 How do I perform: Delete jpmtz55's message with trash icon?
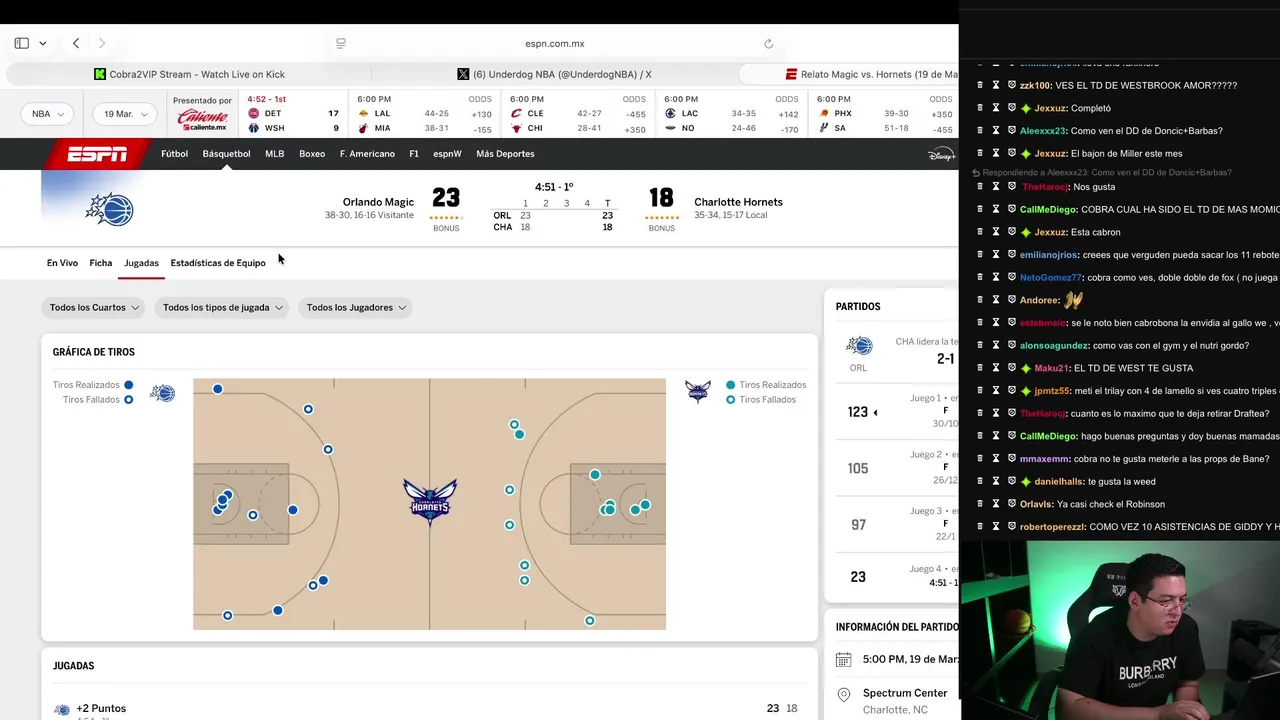coord(980,390)
